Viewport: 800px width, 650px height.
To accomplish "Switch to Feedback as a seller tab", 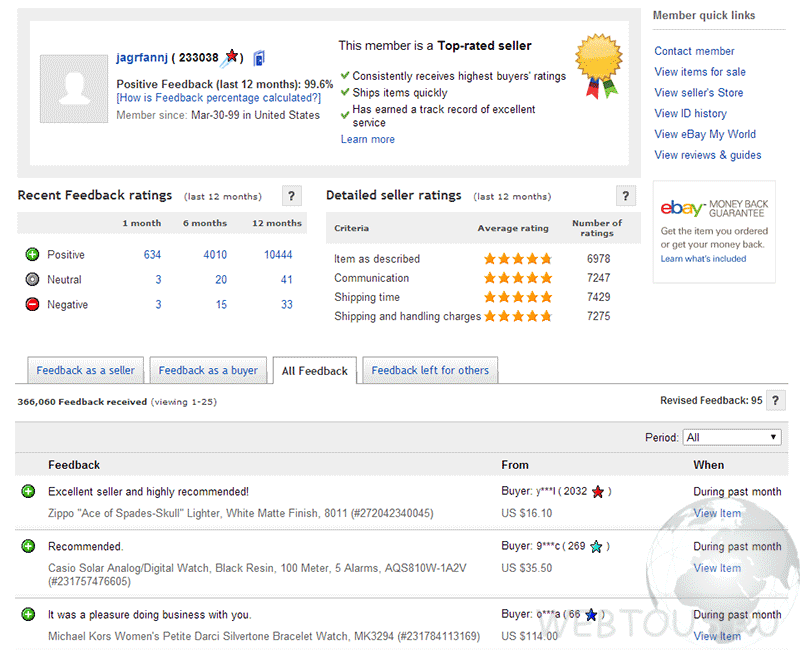I will (86, 370).
